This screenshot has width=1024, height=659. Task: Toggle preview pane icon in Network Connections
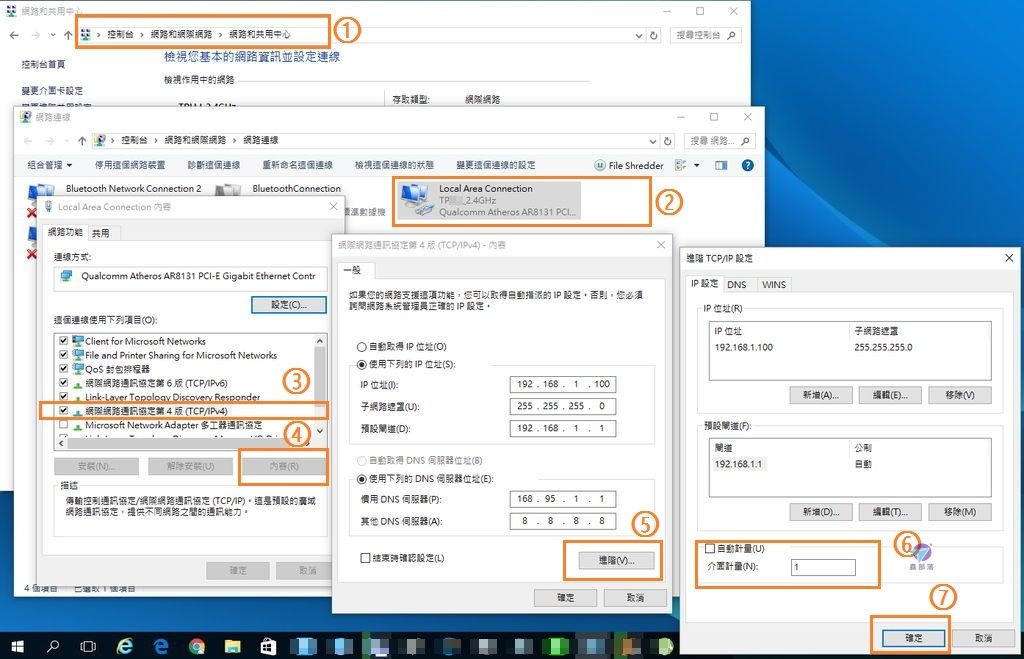[x=721, y=165]
